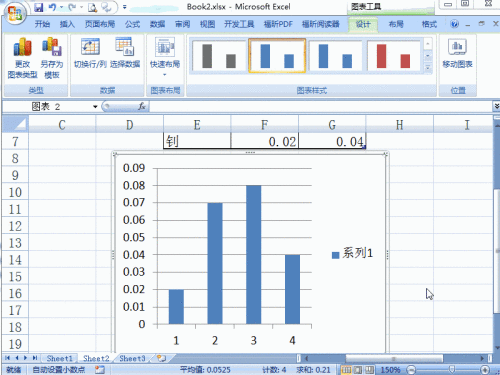
Task: Click the zoom slider handle
Action: tap(452, 369)
